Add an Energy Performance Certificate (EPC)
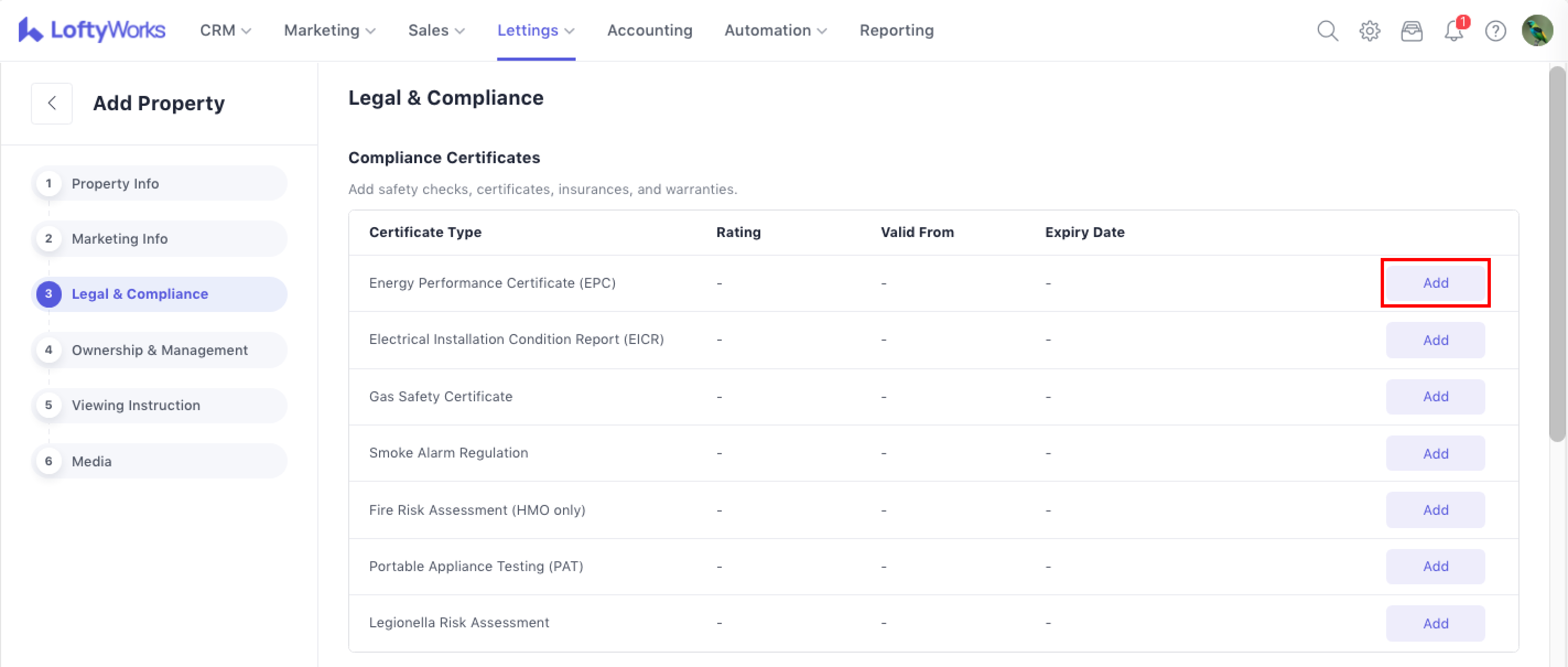Screen dimensions: 1568x667 tap(1435, 283)
